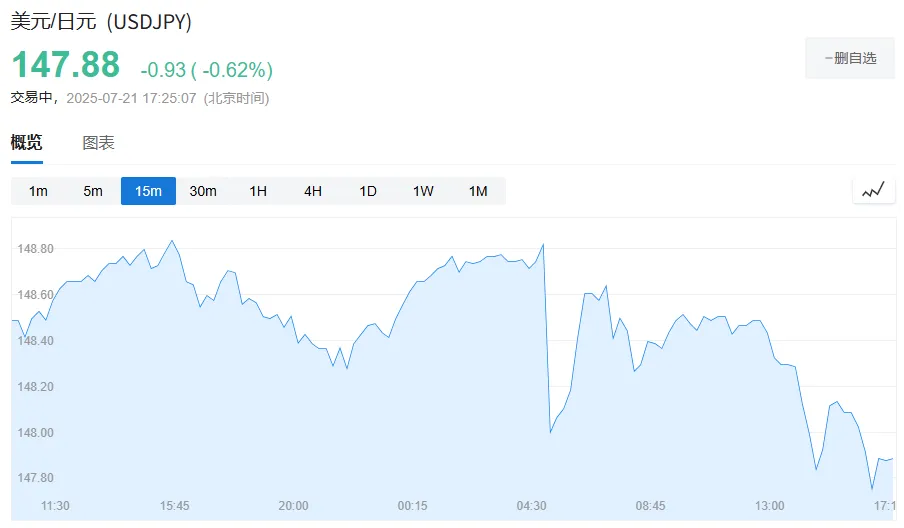
Task: Click the 15:45 time axis label
Action: pos(174,506)
